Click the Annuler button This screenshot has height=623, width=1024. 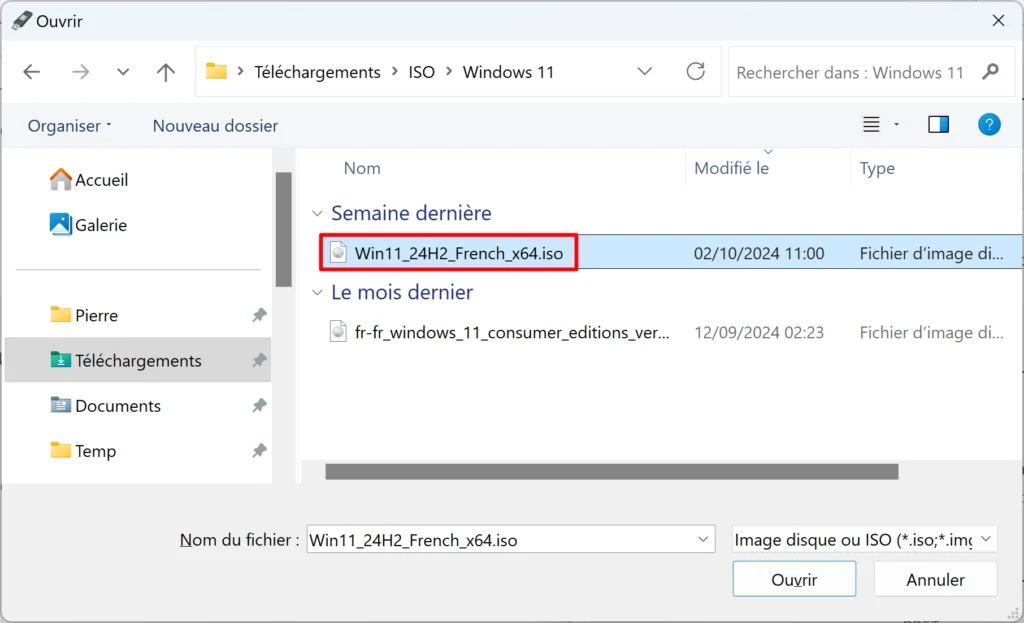pyautogui.click(x=935, y=579)
